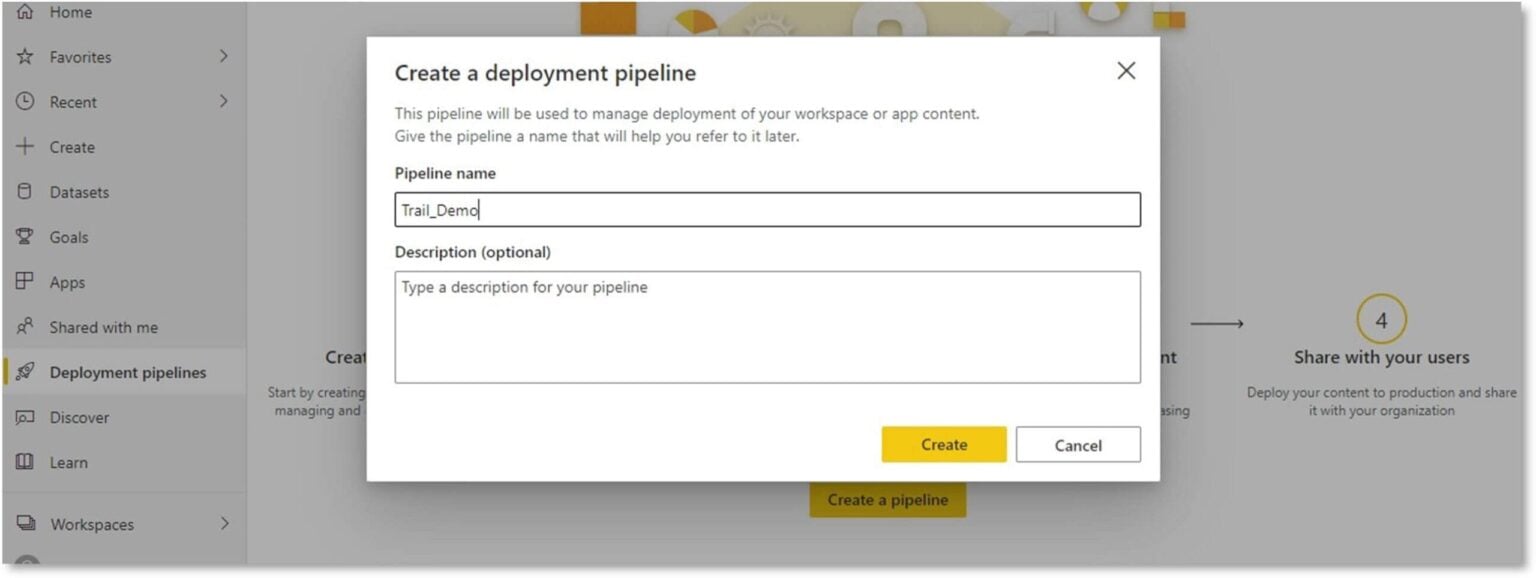Select the Home icon in the sidebar
Screen dimensions: 1536x578
point(25,12)
